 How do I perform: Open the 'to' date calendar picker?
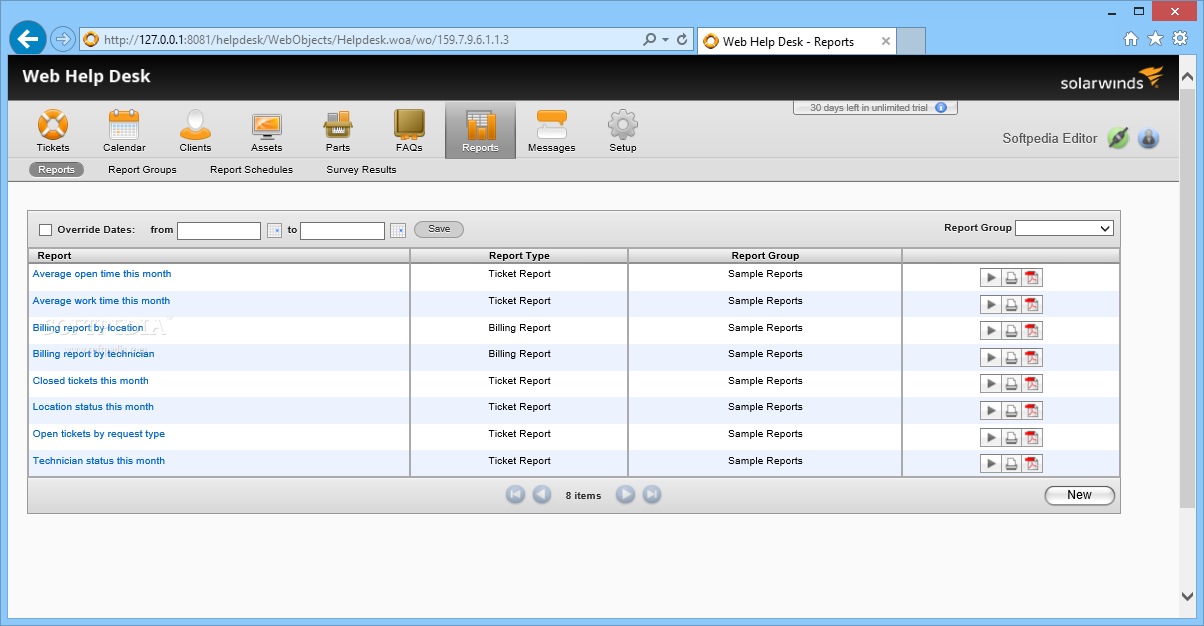pyautogui.click(x=397, y=230)
